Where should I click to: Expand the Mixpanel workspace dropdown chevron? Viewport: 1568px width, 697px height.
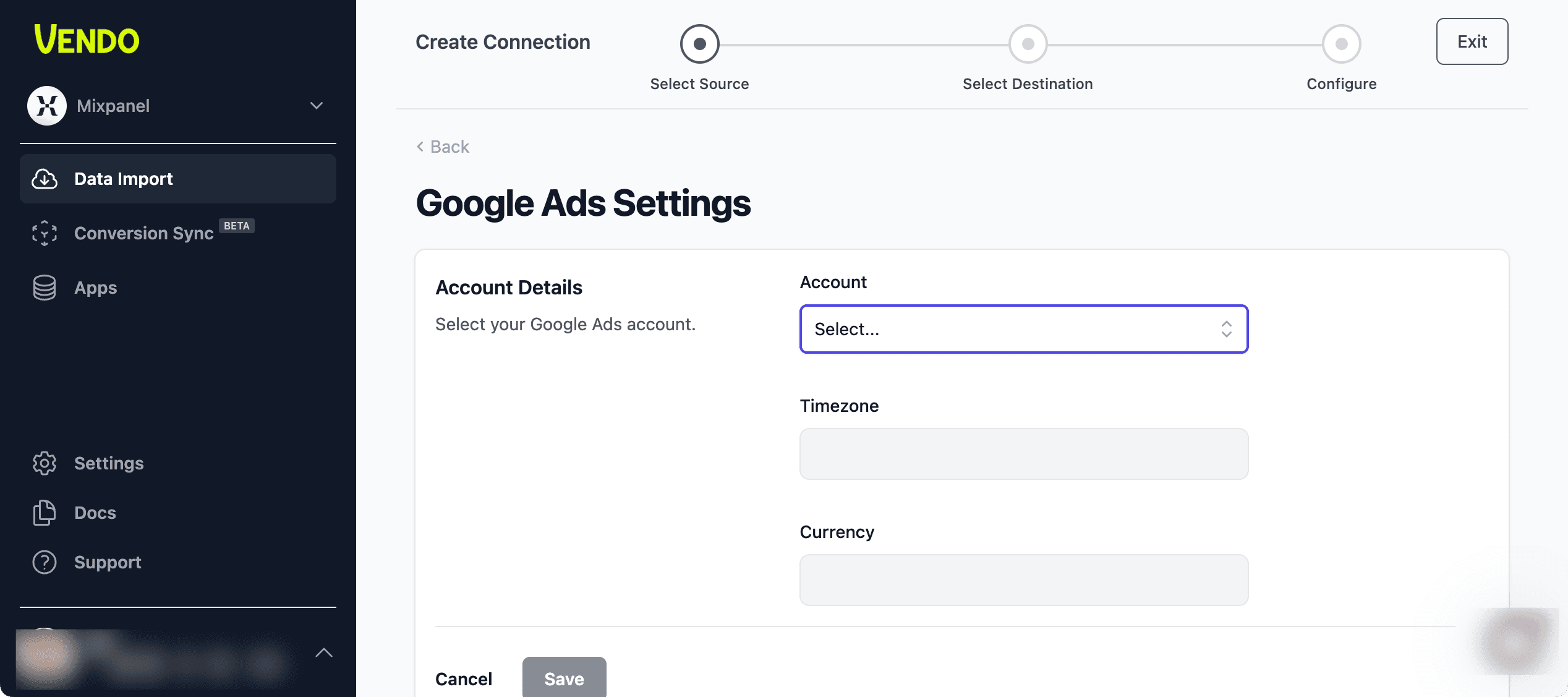pyautogui.click(x=317, y=106)
